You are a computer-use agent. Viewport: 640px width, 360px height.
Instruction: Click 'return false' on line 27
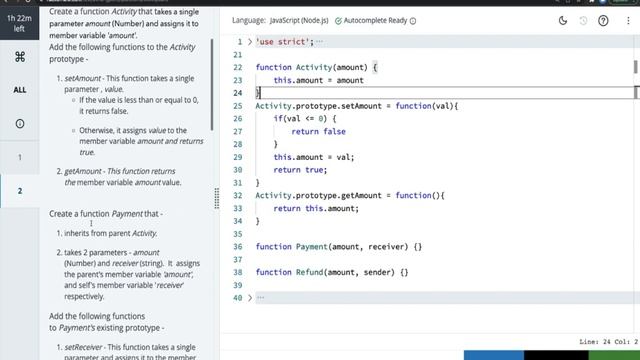tap(318, 131)
